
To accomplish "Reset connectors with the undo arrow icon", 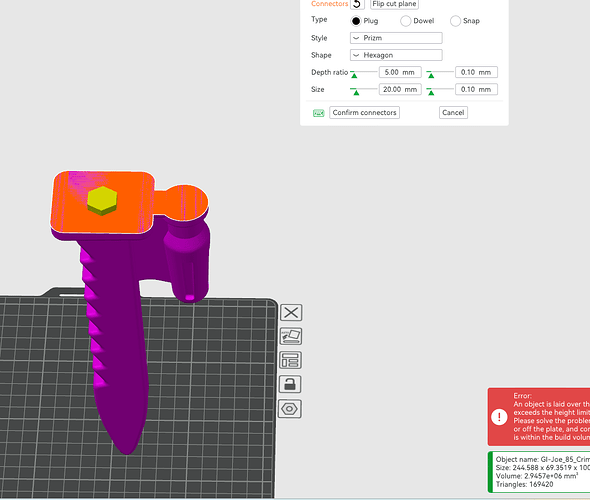I will point(357,4).
